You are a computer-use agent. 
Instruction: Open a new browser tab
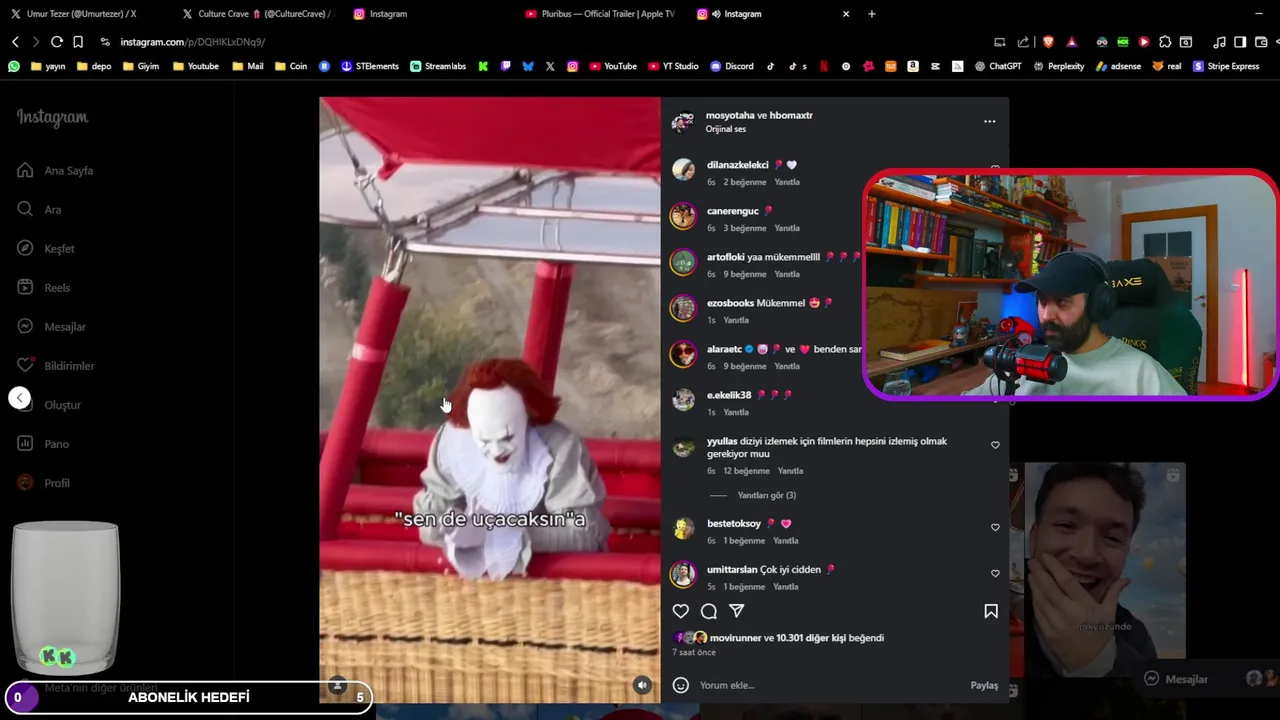click(872, 14)
